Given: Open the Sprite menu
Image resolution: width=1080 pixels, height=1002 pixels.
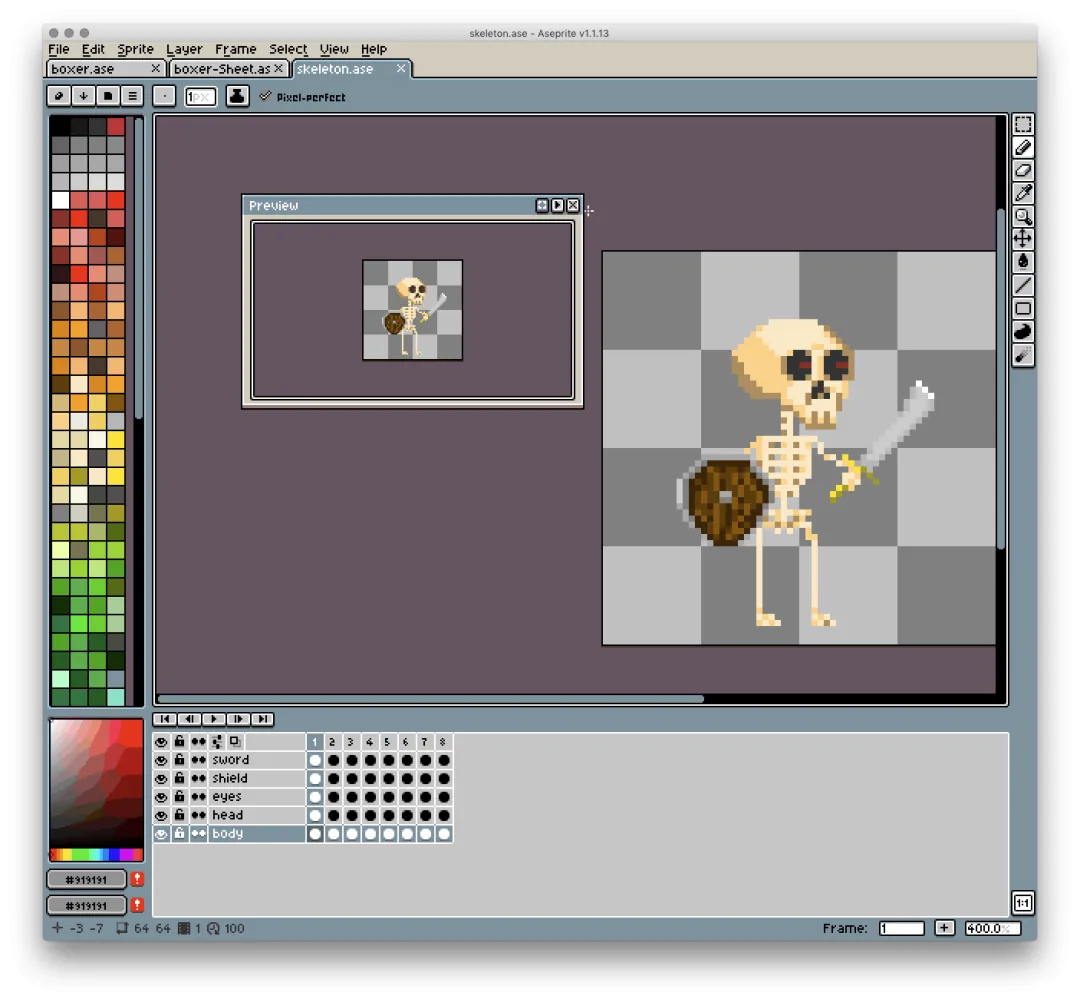Looking at the screenshot, I should coord(135,49).
